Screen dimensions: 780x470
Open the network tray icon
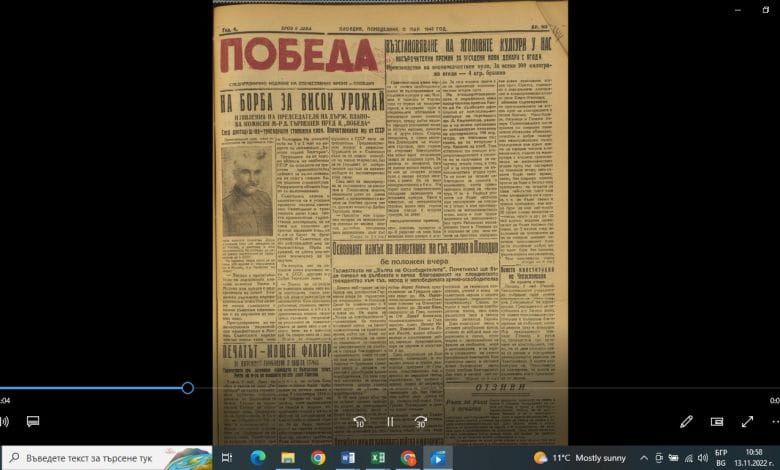coord(688,458)
